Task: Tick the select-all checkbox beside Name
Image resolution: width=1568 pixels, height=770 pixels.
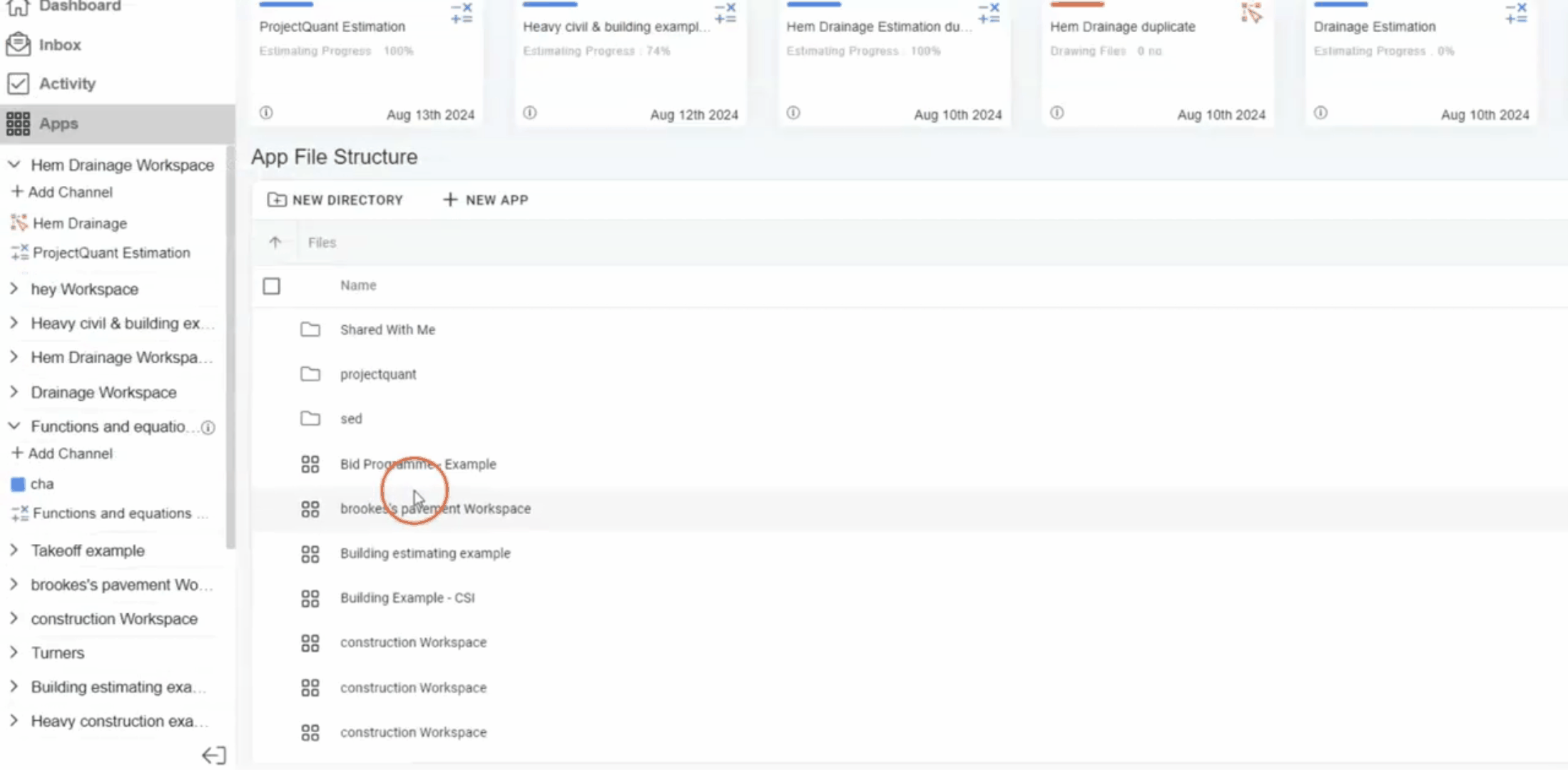Action: point(271,286)
